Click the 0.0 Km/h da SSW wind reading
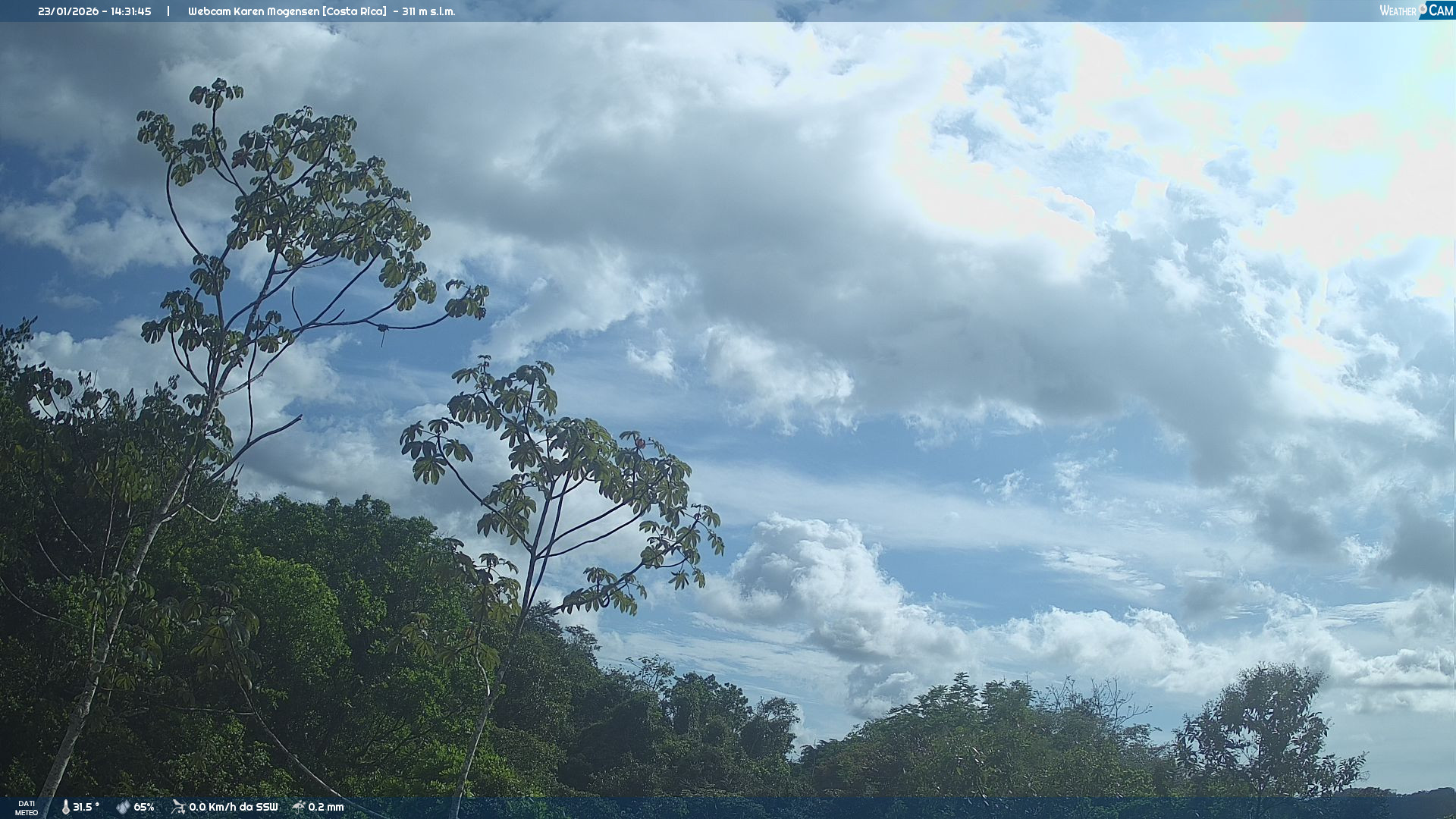This screenshot has width=1456, height=819. point(234,807)
